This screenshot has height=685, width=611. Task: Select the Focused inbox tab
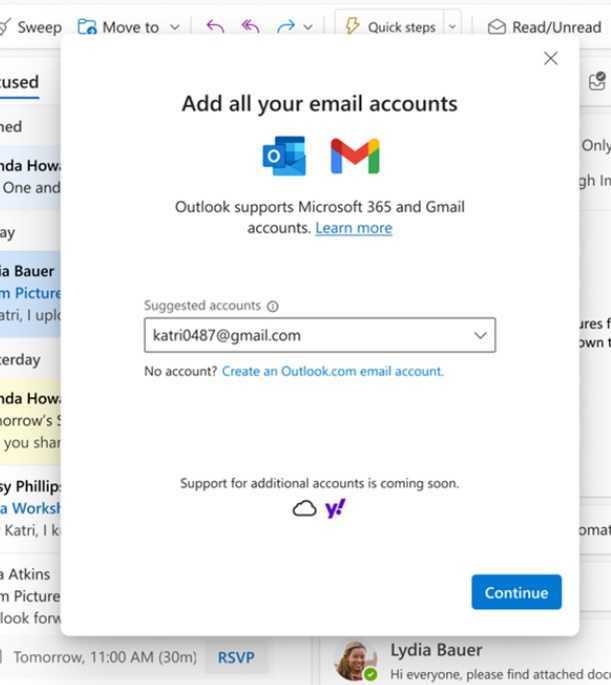click(x=19, y=82)
